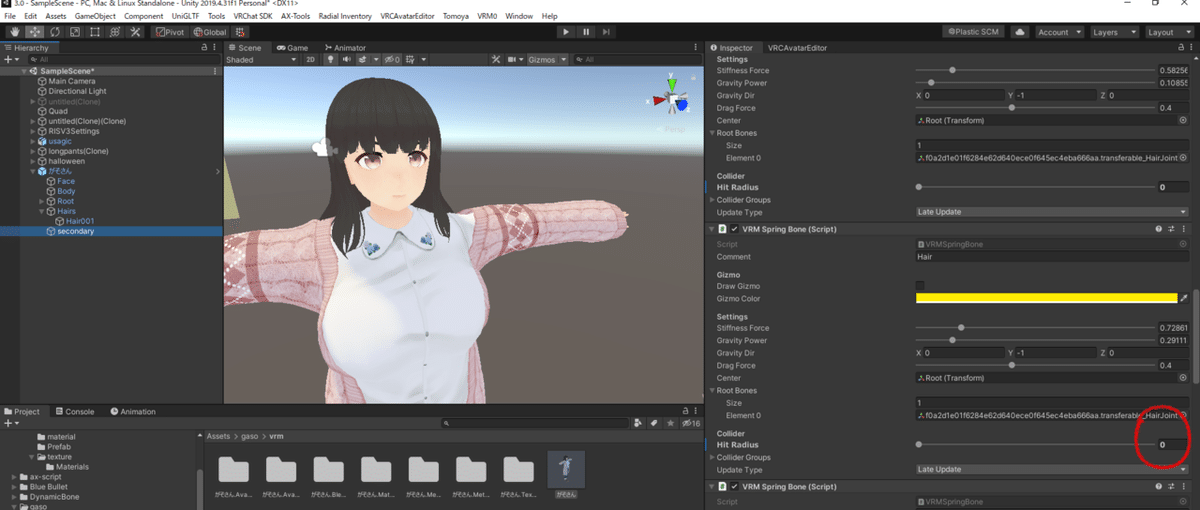Open scene component tools icon

click(495, 60)
